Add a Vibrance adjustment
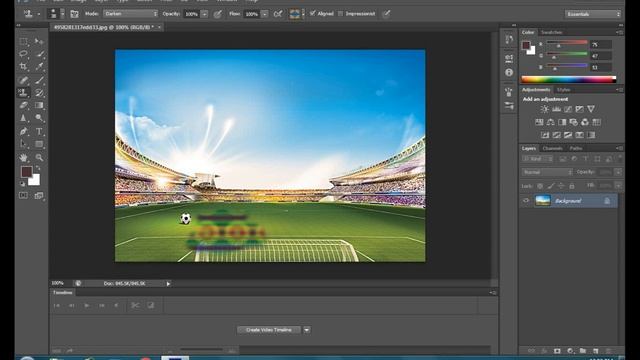The height and width of the screenshot is (360, 640). tap(591, 109)
